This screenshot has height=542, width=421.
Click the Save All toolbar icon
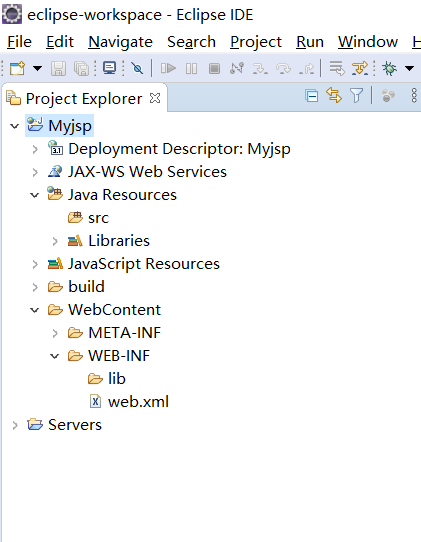coord(82,68)
